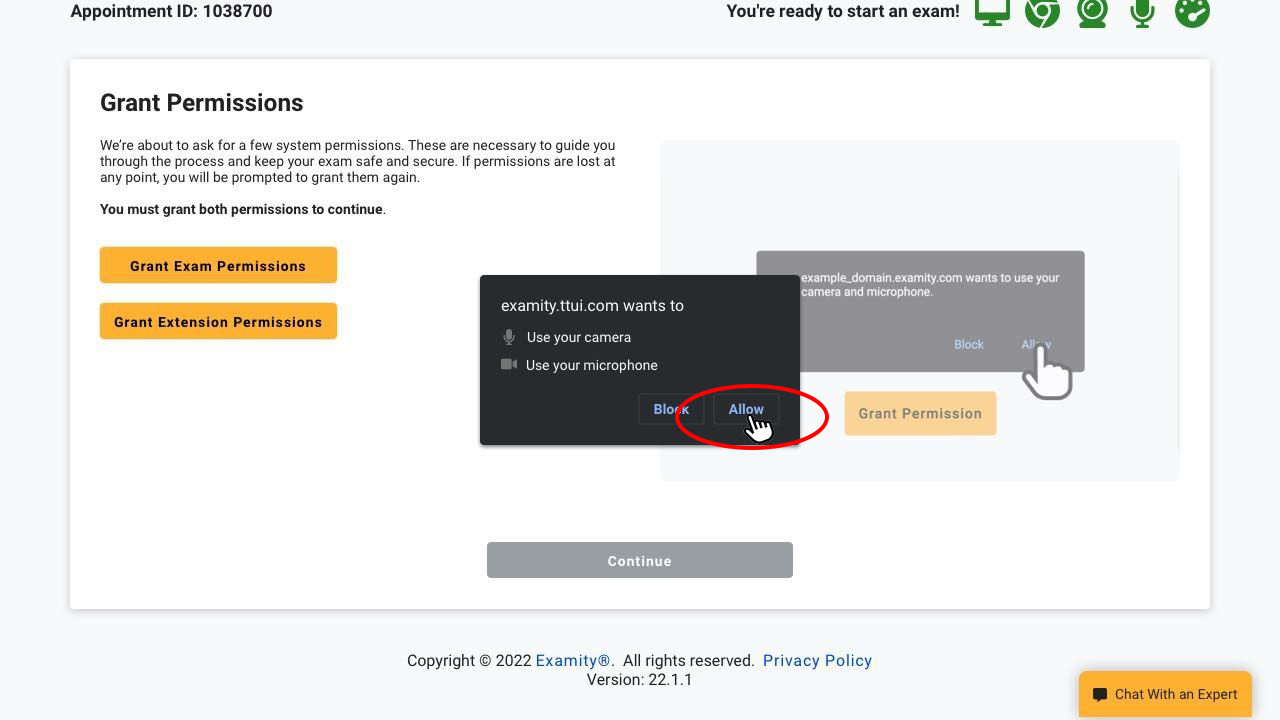The width and height of the screenshot is (1280, 720).
Task: Open Chat With an Expert
Action: point(1165,694)
